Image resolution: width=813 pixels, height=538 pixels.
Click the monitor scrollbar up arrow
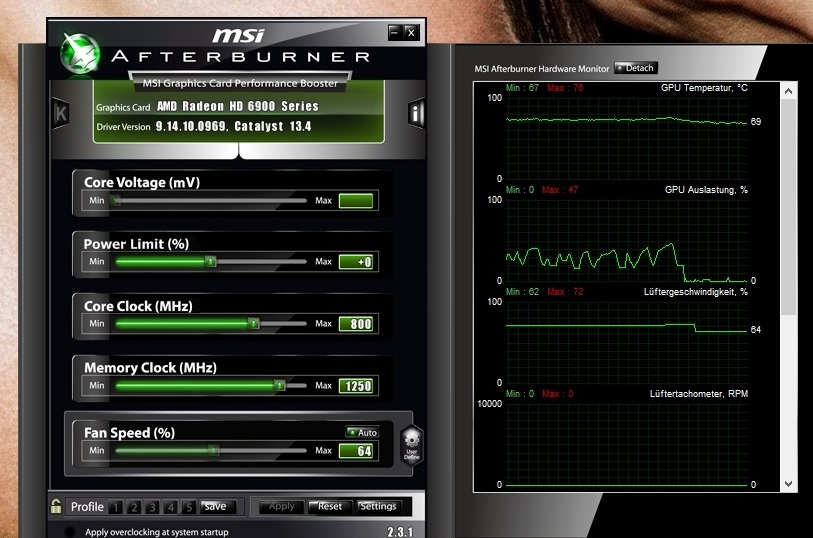point(788,91)
